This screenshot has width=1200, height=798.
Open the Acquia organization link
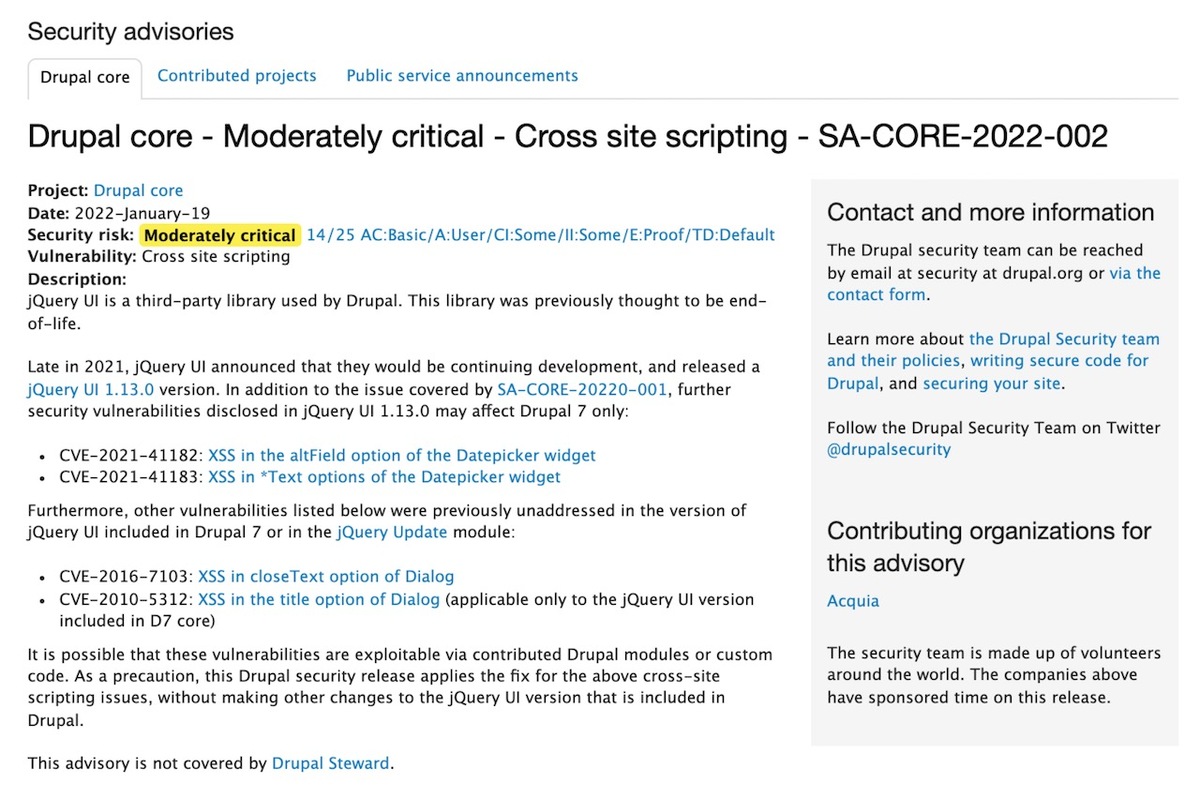point(853,601)
